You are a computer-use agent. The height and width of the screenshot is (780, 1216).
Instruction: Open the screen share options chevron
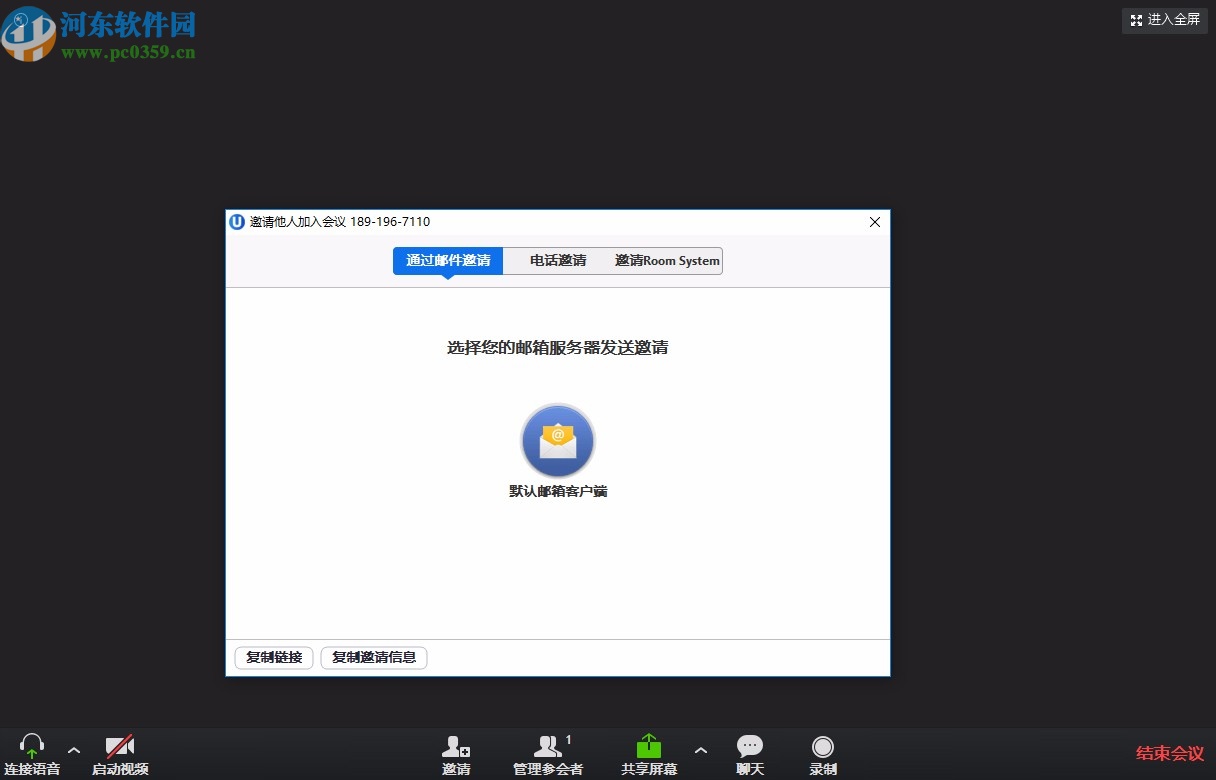click(x=701, y=750)
